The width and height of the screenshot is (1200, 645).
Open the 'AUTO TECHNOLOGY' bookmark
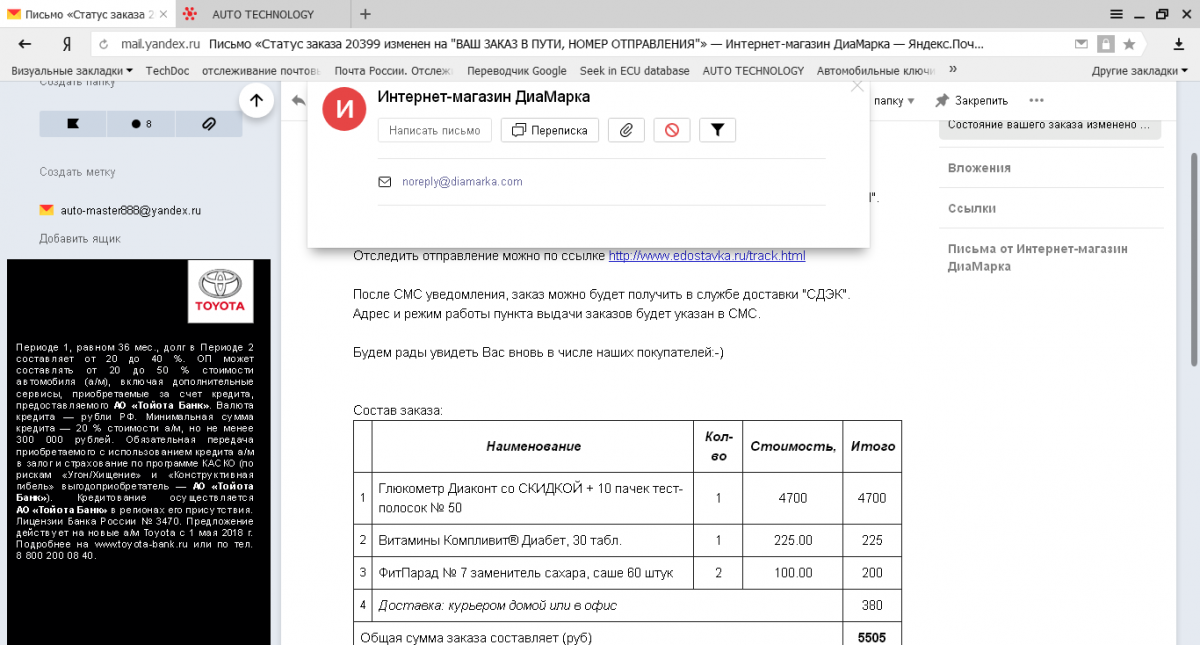753,71
